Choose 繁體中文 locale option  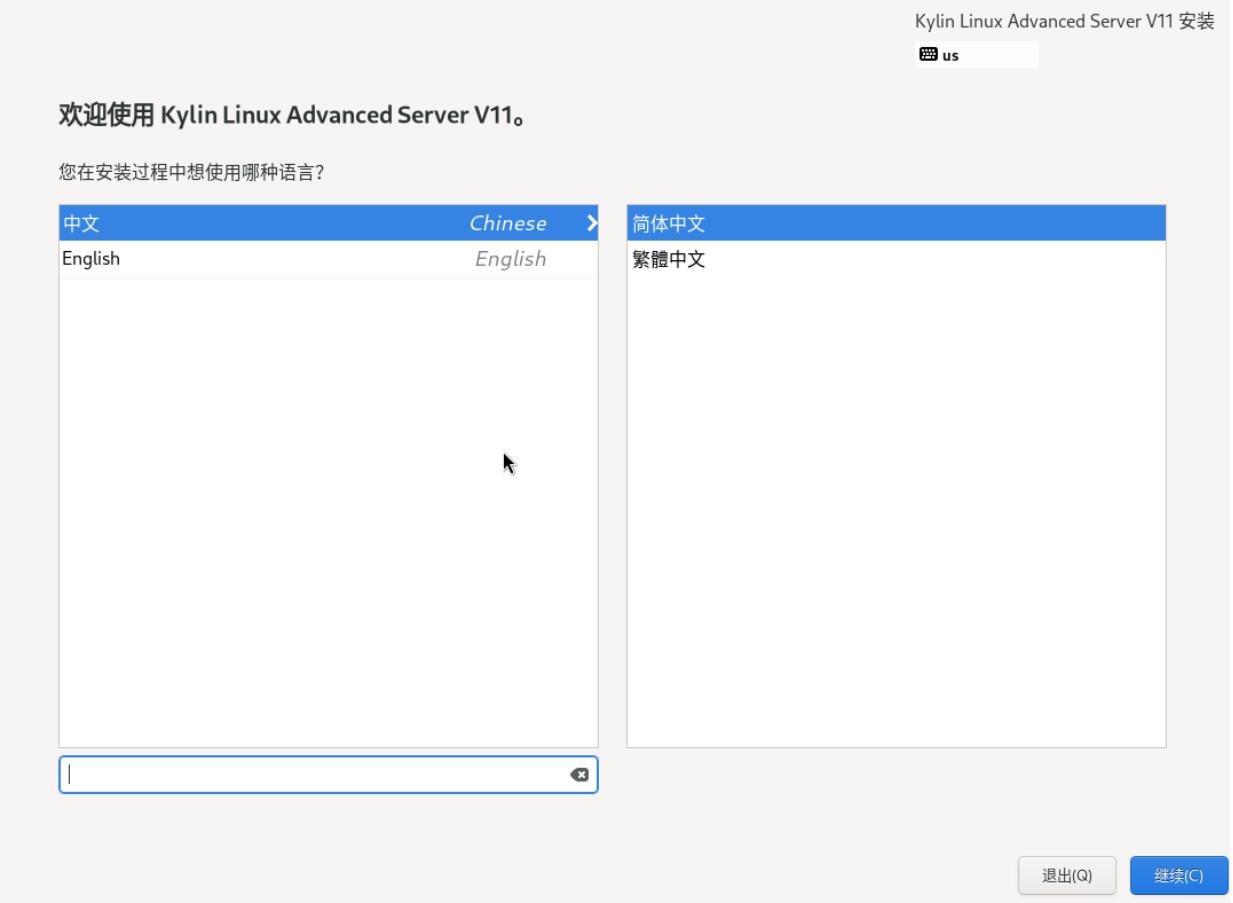pos(670,260)
